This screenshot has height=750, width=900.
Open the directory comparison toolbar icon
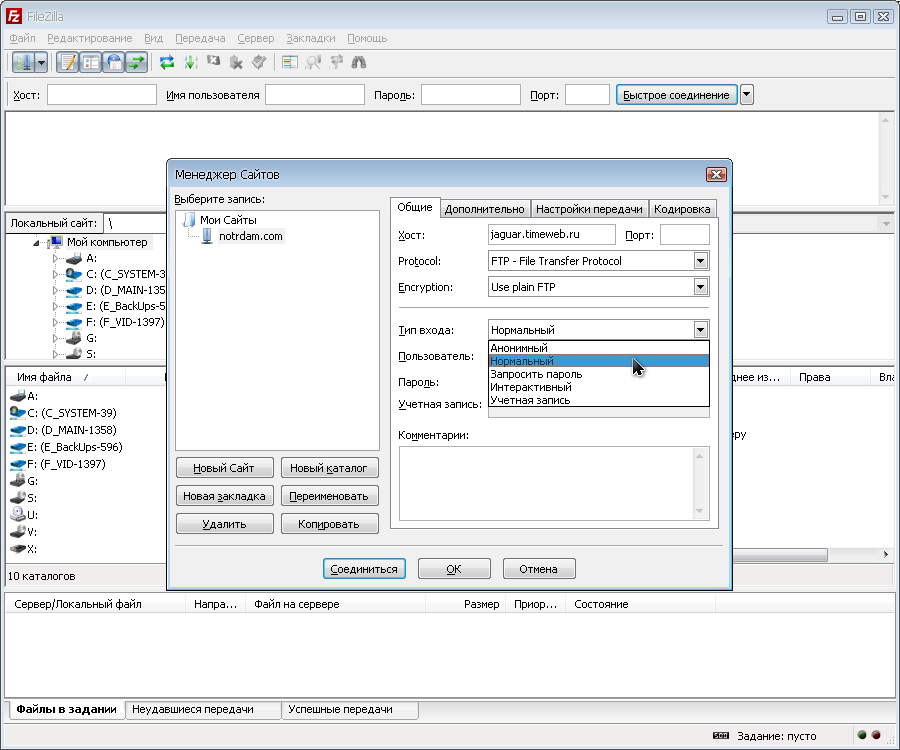[290, 62]
